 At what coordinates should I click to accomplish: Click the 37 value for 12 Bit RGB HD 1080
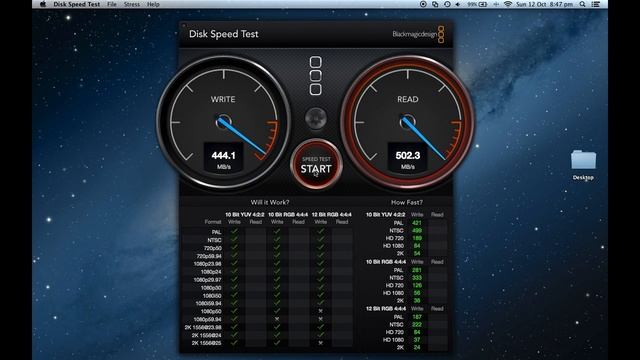[x=417, y=340]
